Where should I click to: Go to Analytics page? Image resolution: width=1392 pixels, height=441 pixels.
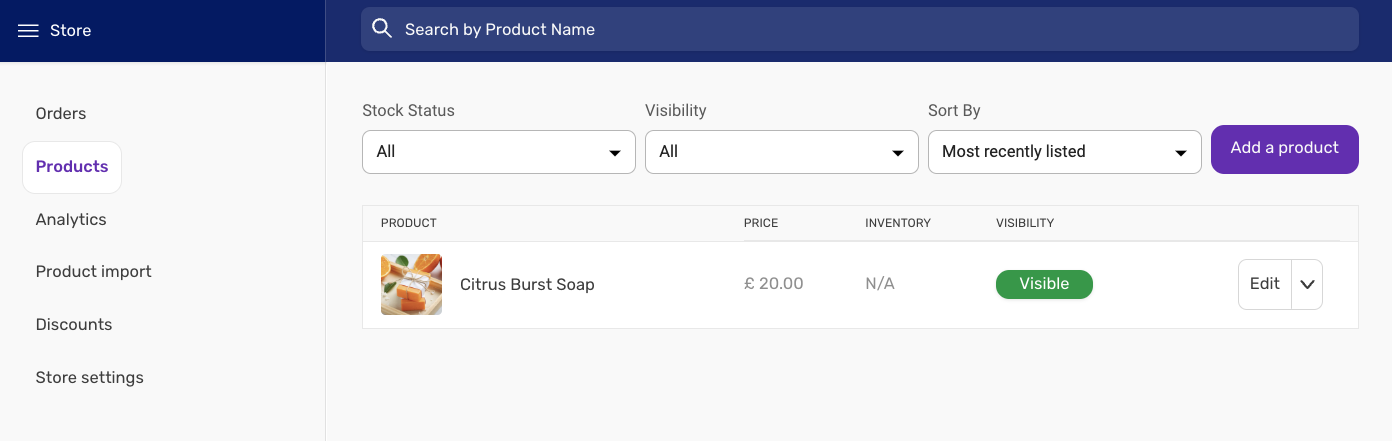point(71,219)
